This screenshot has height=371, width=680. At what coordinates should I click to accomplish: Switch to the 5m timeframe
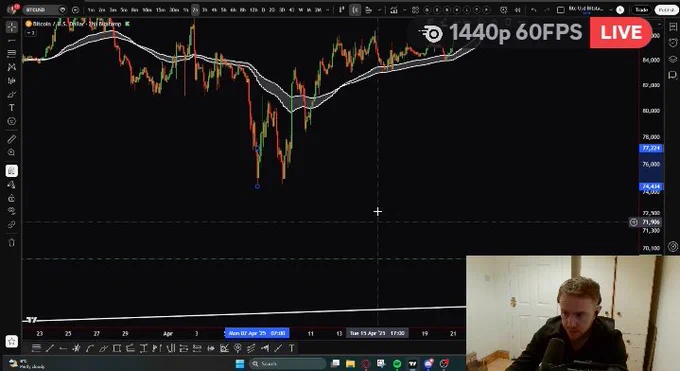[x=124, y=10]
